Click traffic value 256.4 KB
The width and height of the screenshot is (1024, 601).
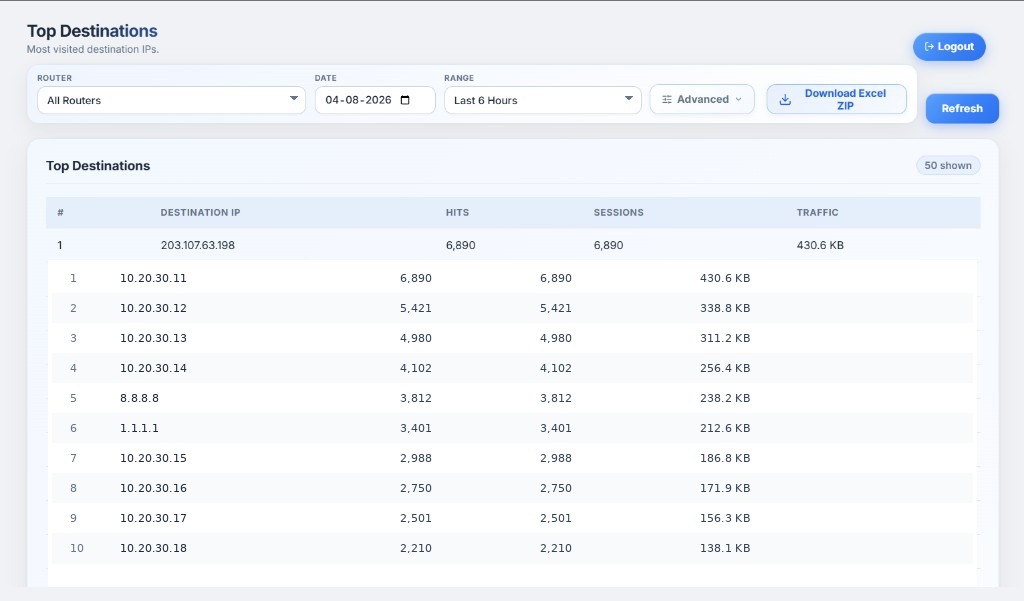click(x=725, y=368)
